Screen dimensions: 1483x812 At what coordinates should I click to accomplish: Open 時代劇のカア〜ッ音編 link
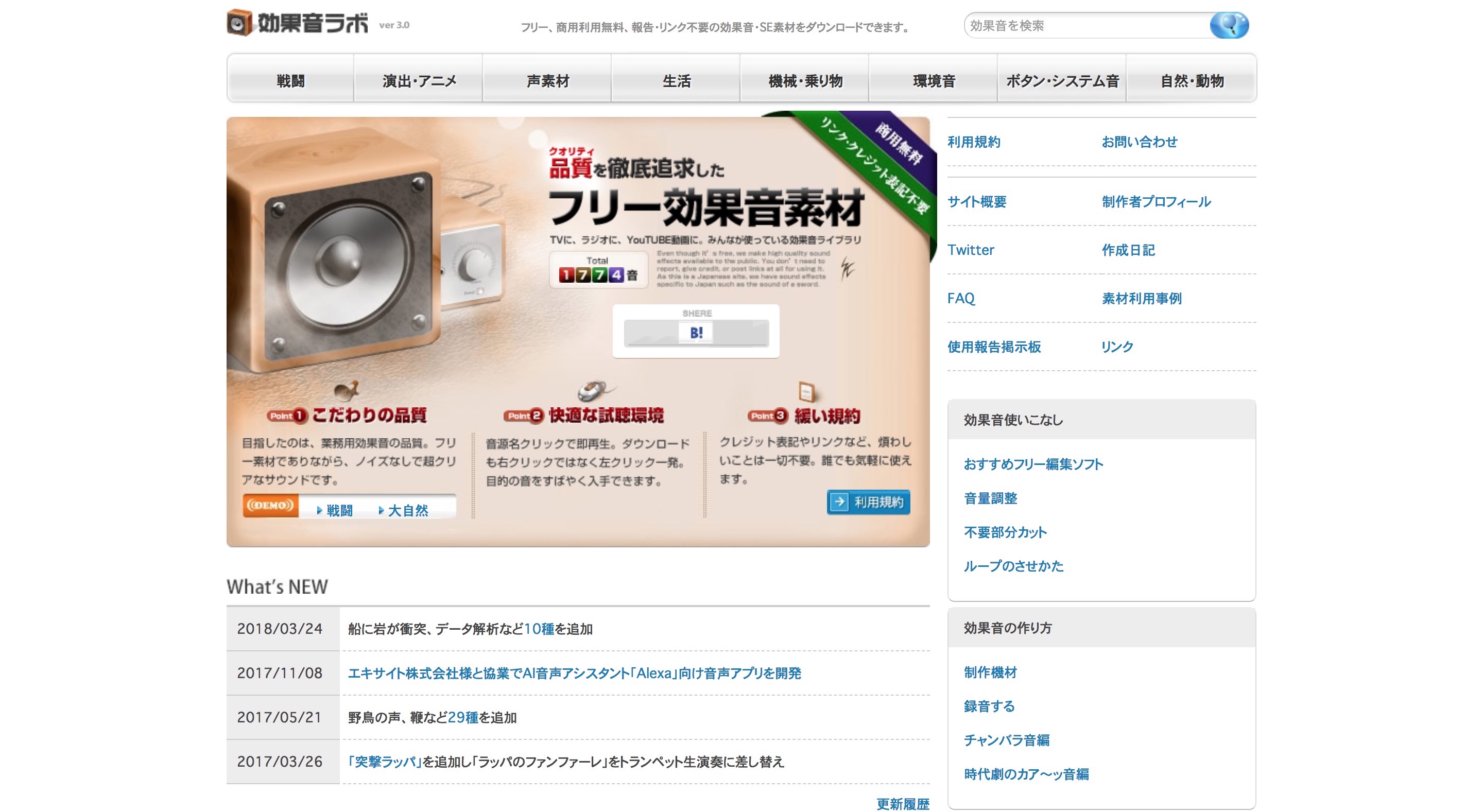[x=1026, y=773]
